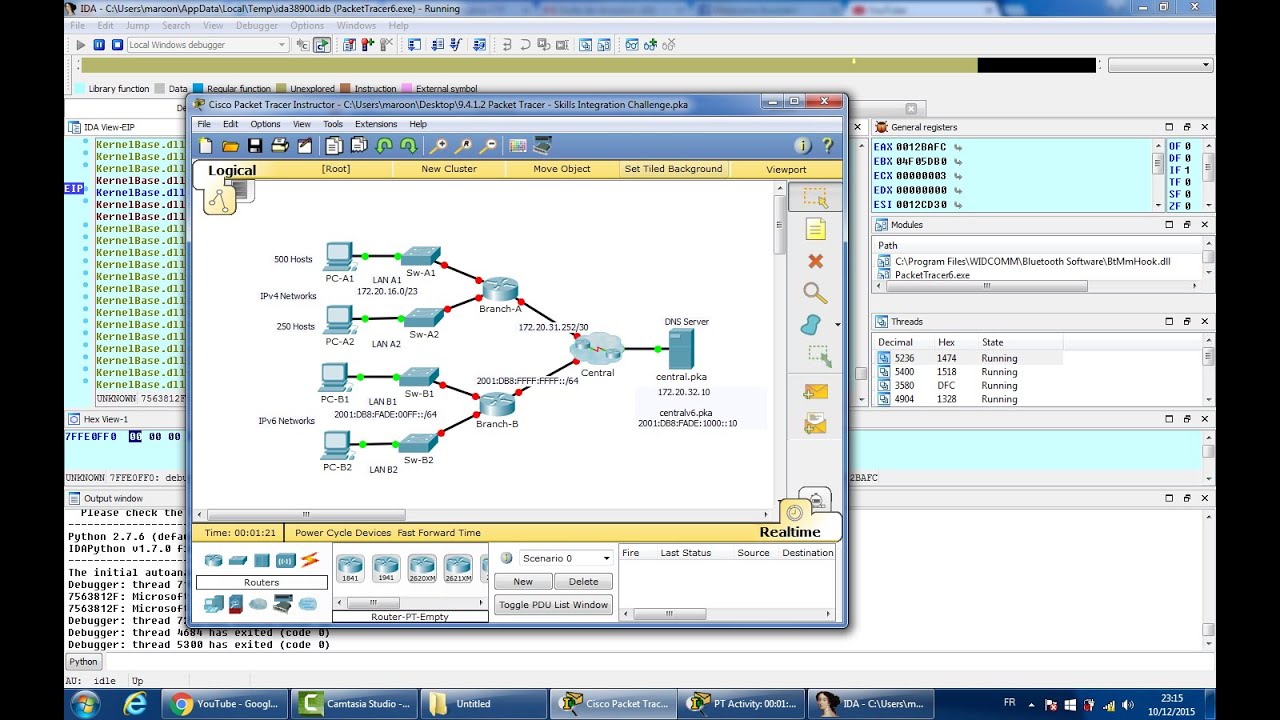Choose the Connections lightning bolt category
The width and height of the screenshot is (1280, 720).
(310, 560)
